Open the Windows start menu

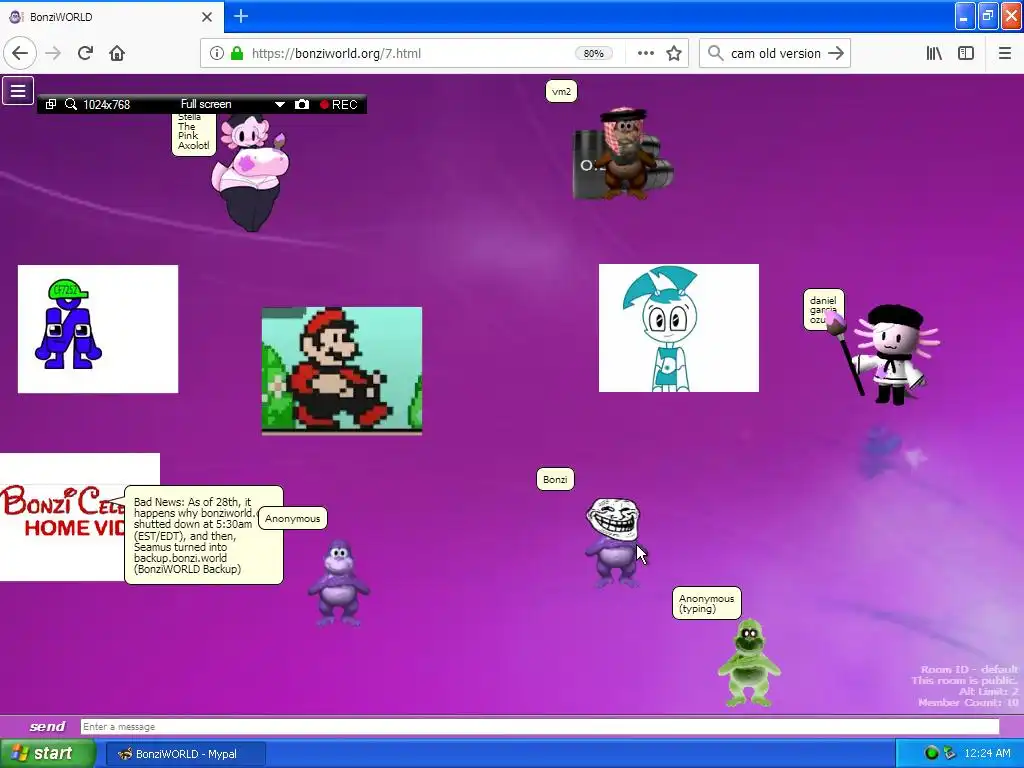47,753
